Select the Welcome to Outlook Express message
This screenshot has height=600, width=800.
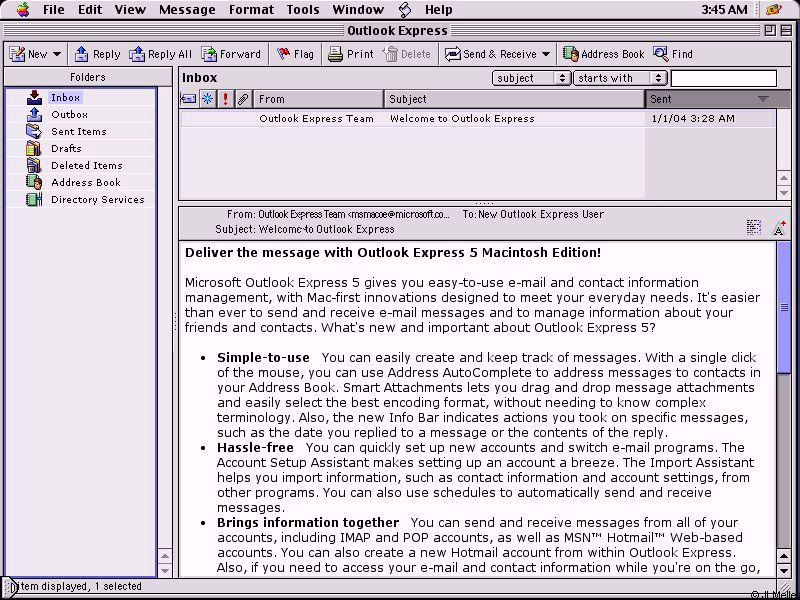coord(477,118)
